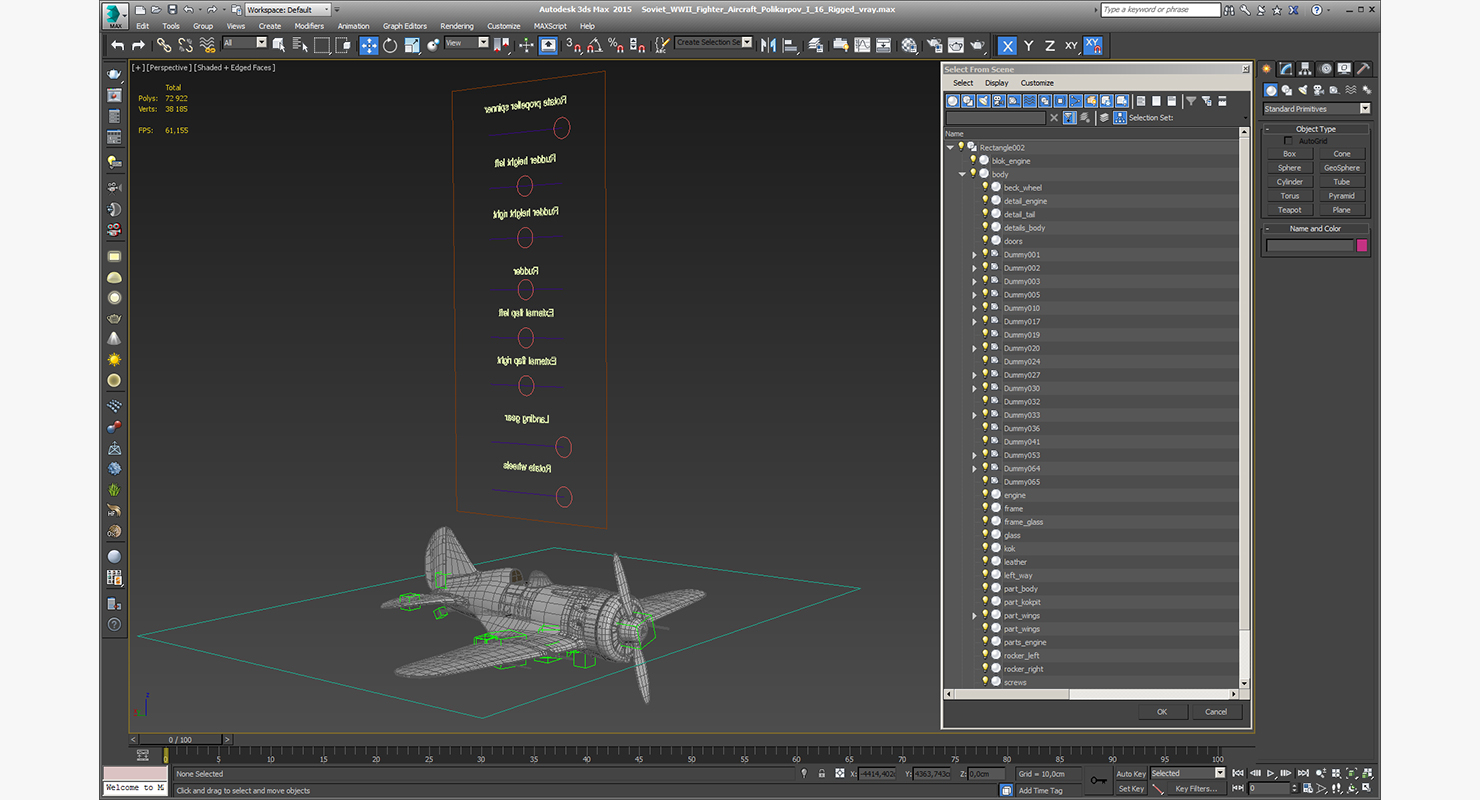
Task: Click the GeoSphere primitive button
Action: point(1342,168)
